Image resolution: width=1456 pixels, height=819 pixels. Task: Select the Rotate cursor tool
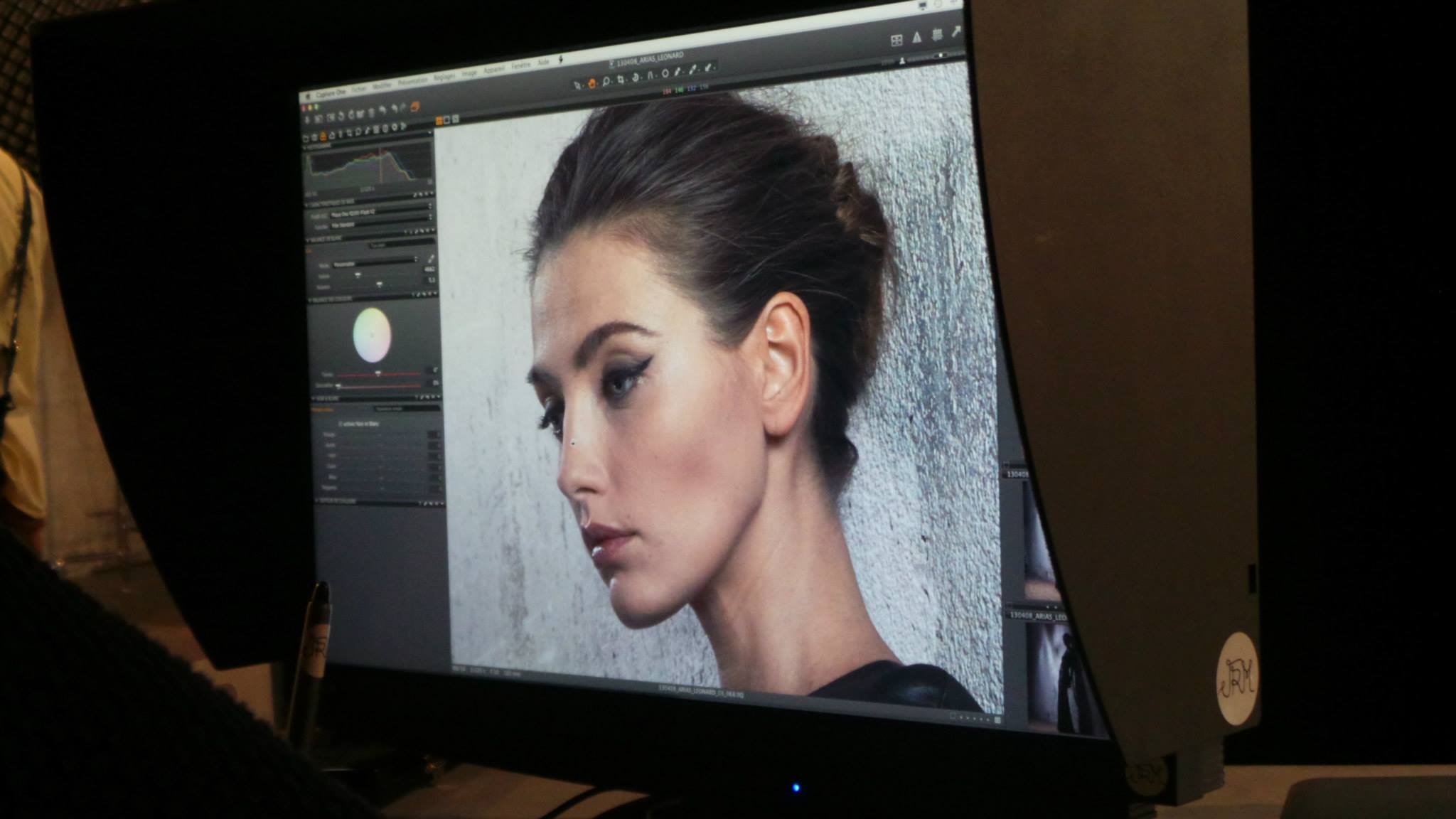click(x=635, y=77)
